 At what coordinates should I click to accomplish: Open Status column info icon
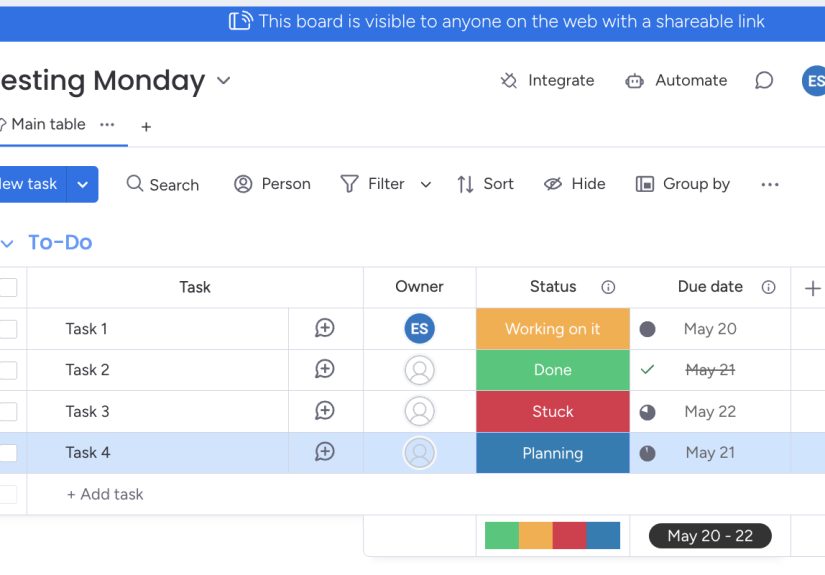click(x=608, y=287)
